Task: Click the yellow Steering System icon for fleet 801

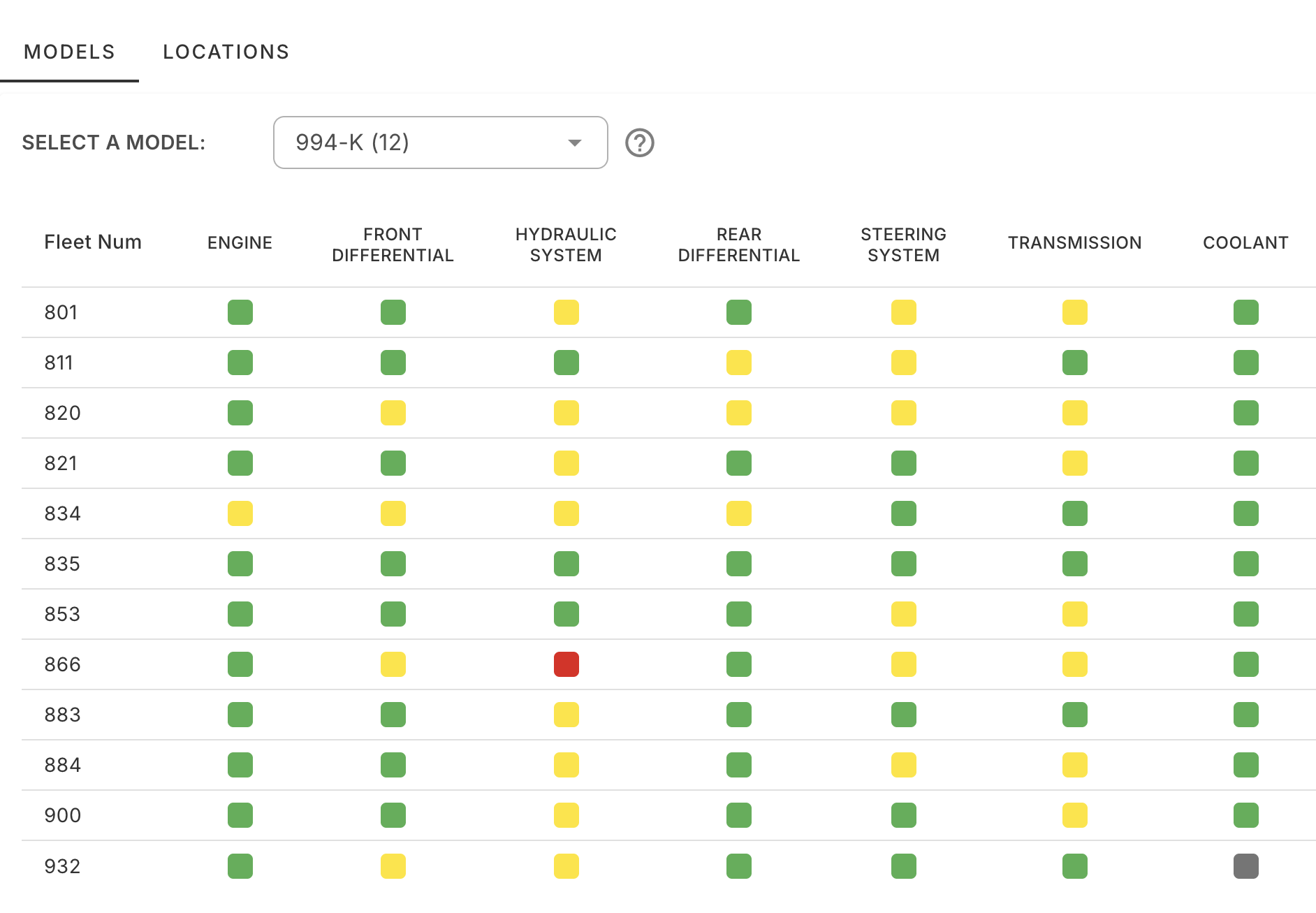Action: 904,312
